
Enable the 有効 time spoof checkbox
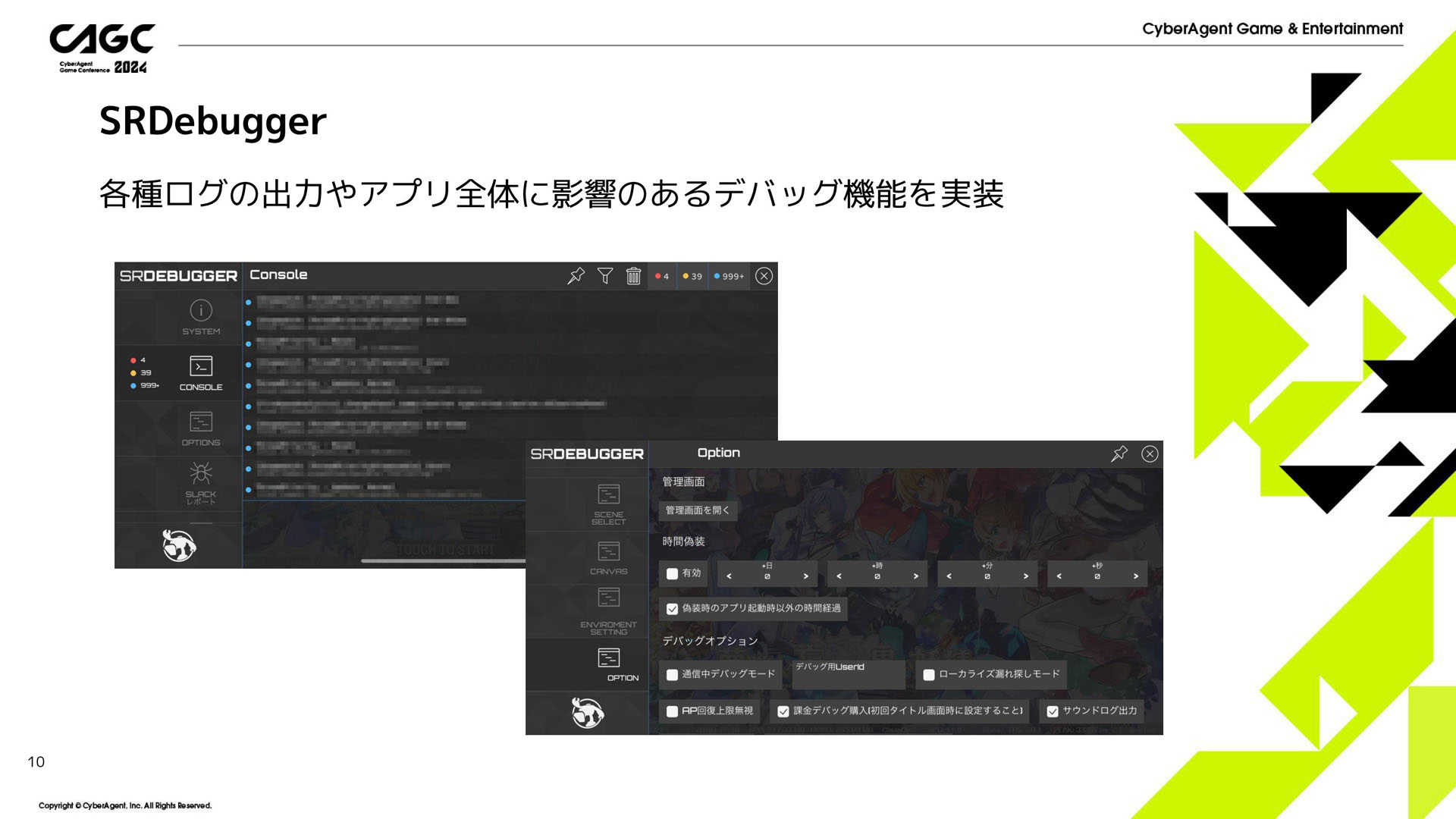(672, 574)
